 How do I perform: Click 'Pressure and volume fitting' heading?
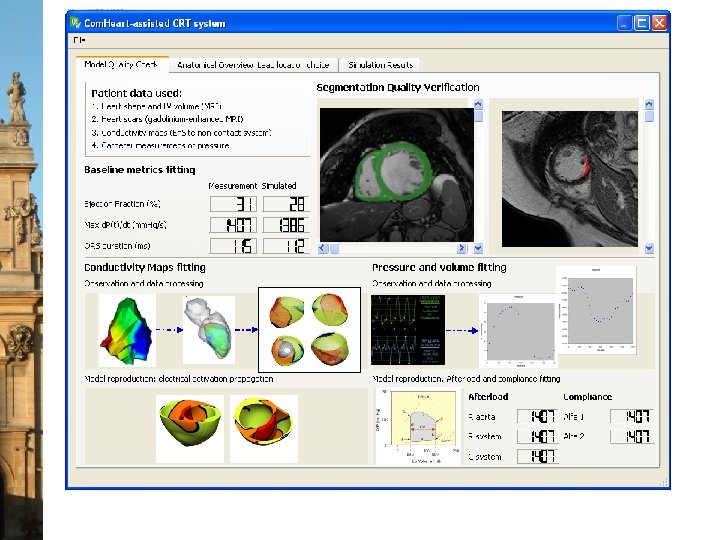439,268
